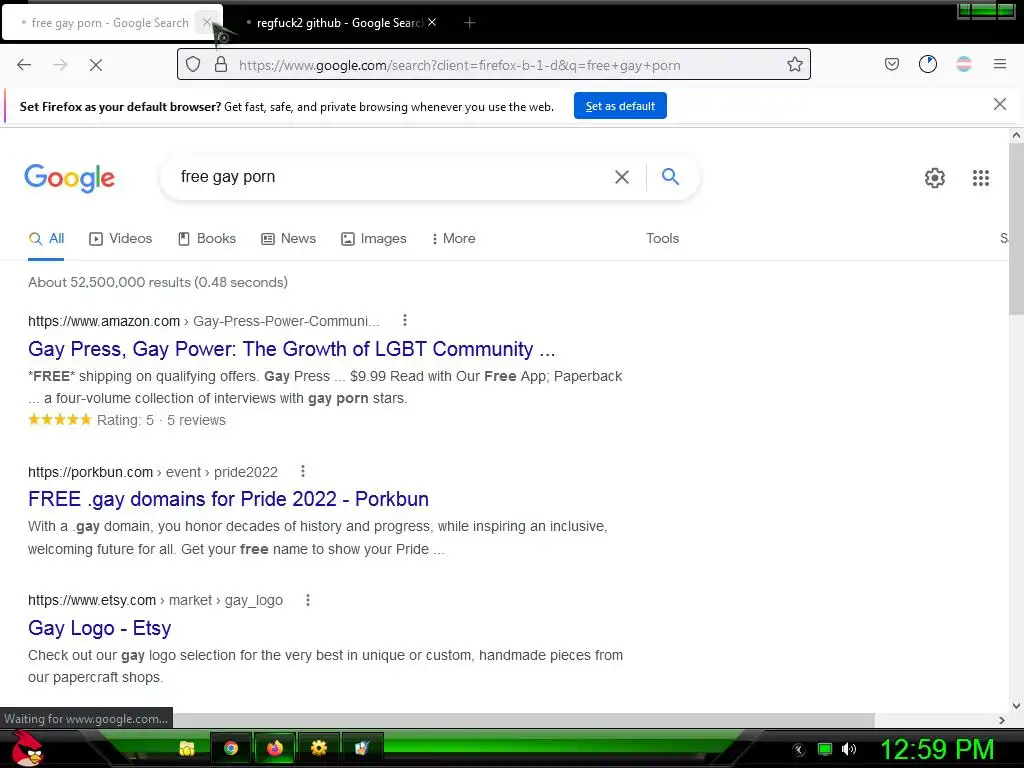This screenshot has width=1024, height=768.
Task: Select the All results tab
Action: click(x=46, y=238)
